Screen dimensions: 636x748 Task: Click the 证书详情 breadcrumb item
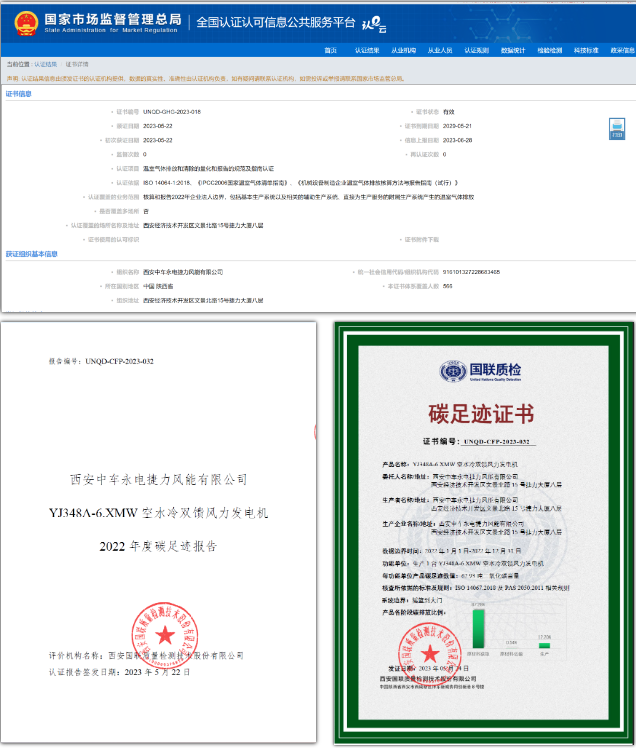click(x=77, y=64)
